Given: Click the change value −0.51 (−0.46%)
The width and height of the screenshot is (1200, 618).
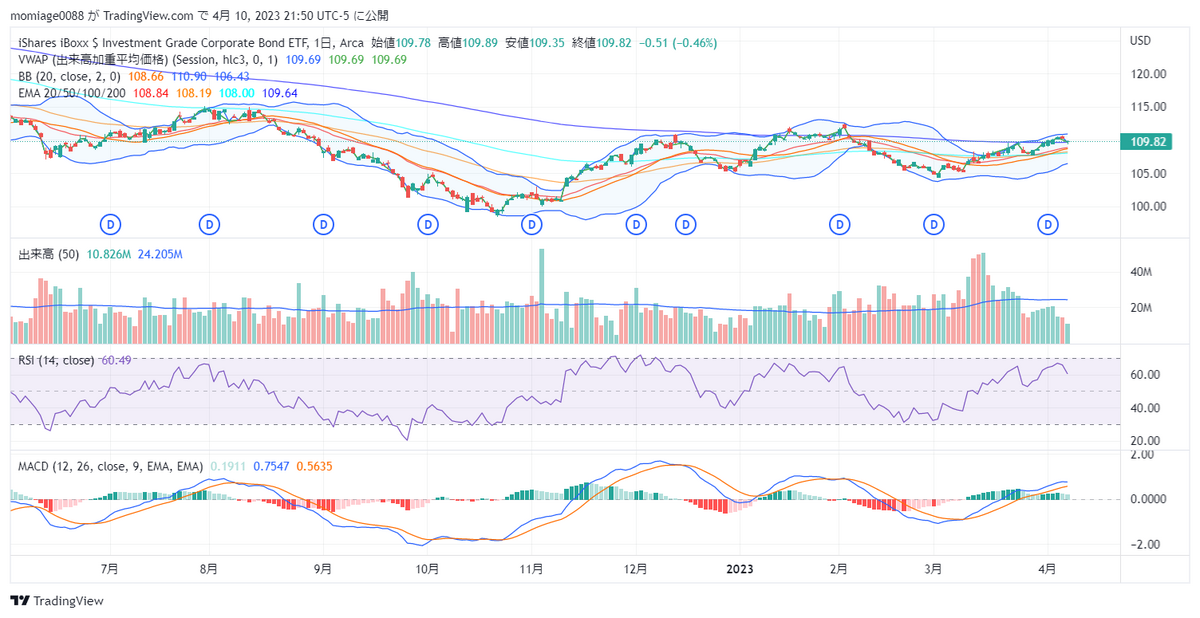Looking at the screenshot, I should (x=677, y=43).
